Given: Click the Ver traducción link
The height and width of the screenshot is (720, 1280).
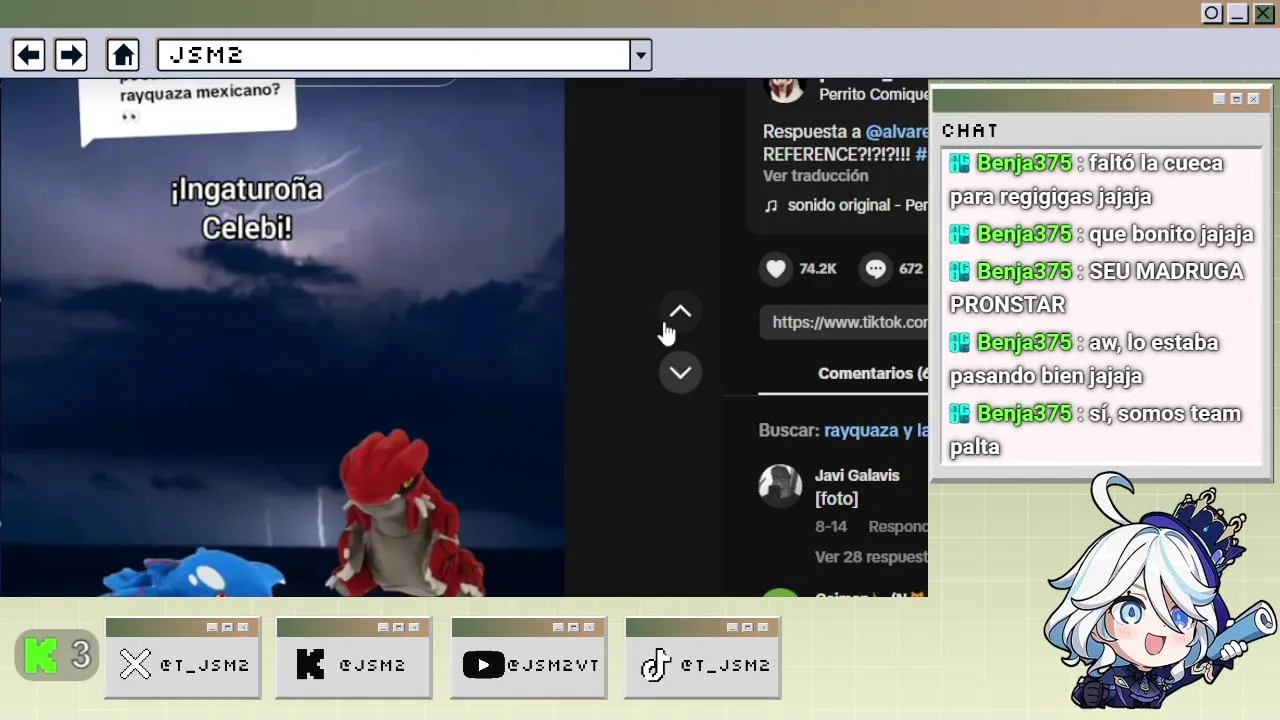Looking at the screenshot, I should [815, 175].
